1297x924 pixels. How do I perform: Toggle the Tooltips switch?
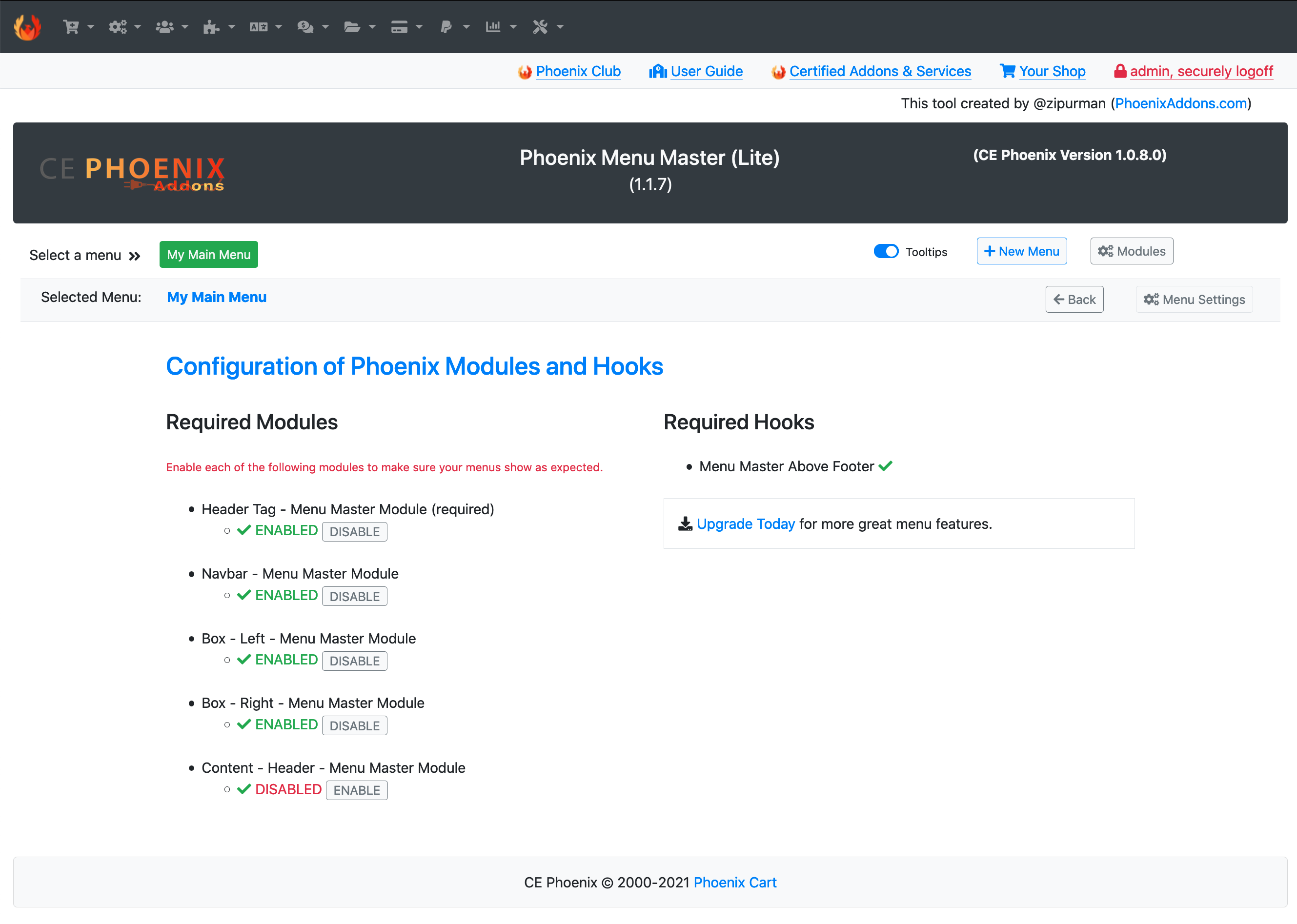(x=886, y=251)
